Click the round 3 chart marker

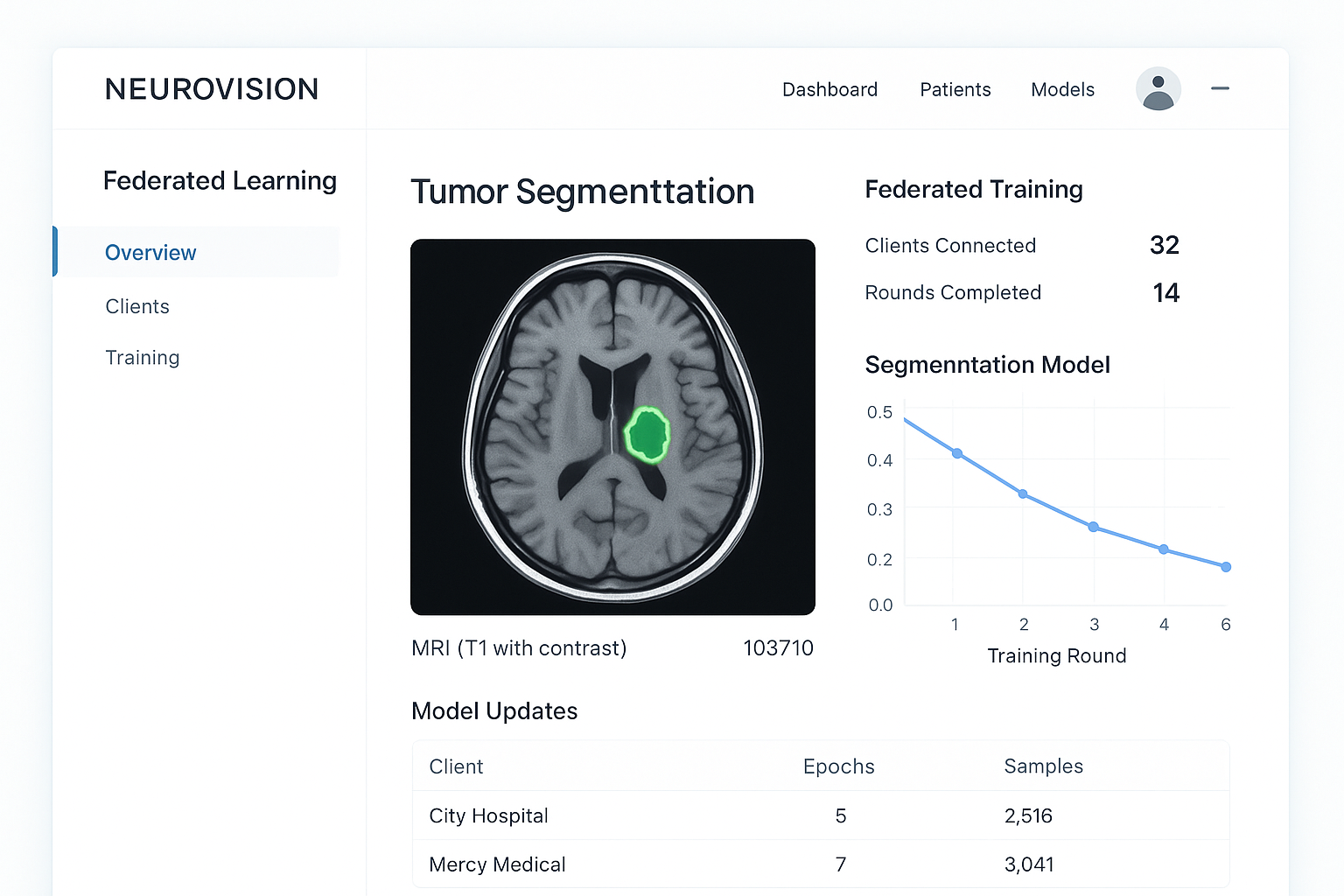click(1093, 527)
